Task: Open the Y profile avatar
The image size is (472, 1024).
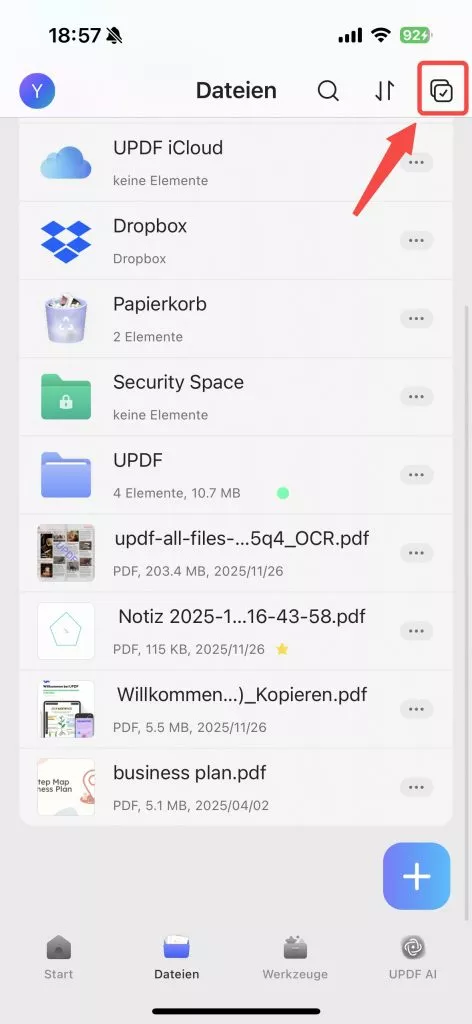Action: (37, 91)
